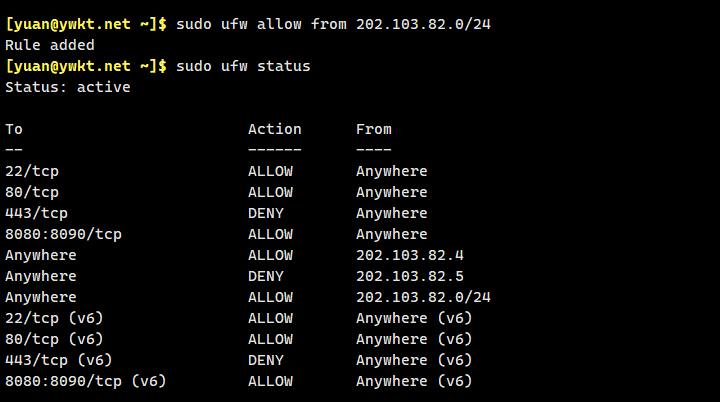The width and height of the screenshot is (720, 402).
Task: Click the '80/tcp' rule entry
Action: pyautogui.click(x=32, y=192)
